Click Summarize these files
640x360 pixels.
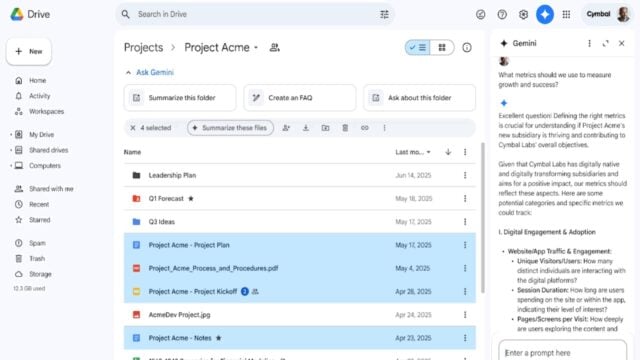(x=230, y=128)
